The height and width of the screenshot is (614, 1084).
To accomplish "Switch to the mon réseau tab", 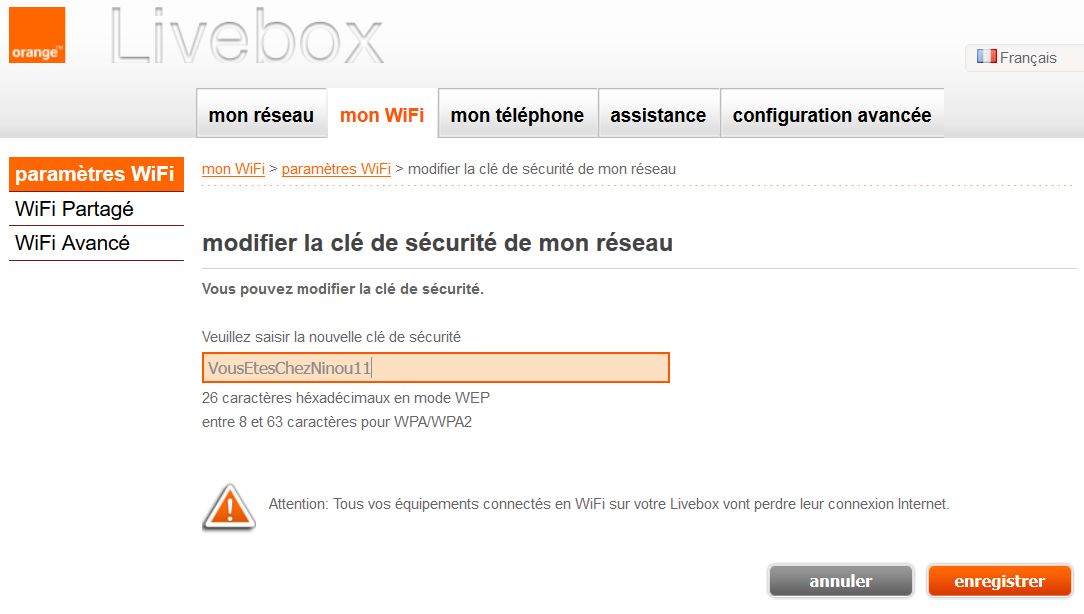I will (x=261, y=116).
